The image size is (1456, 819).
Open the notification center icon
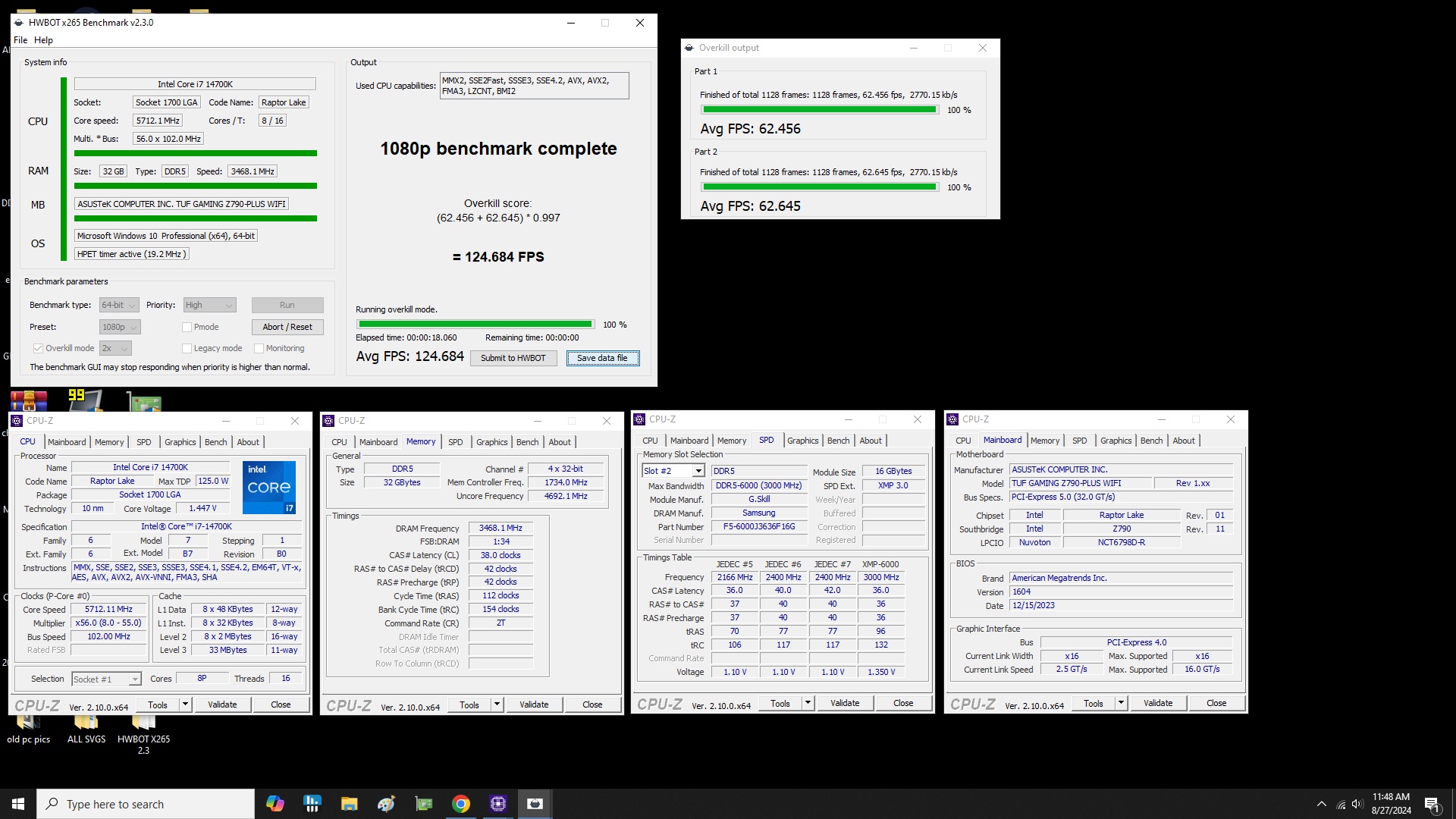1432,804
